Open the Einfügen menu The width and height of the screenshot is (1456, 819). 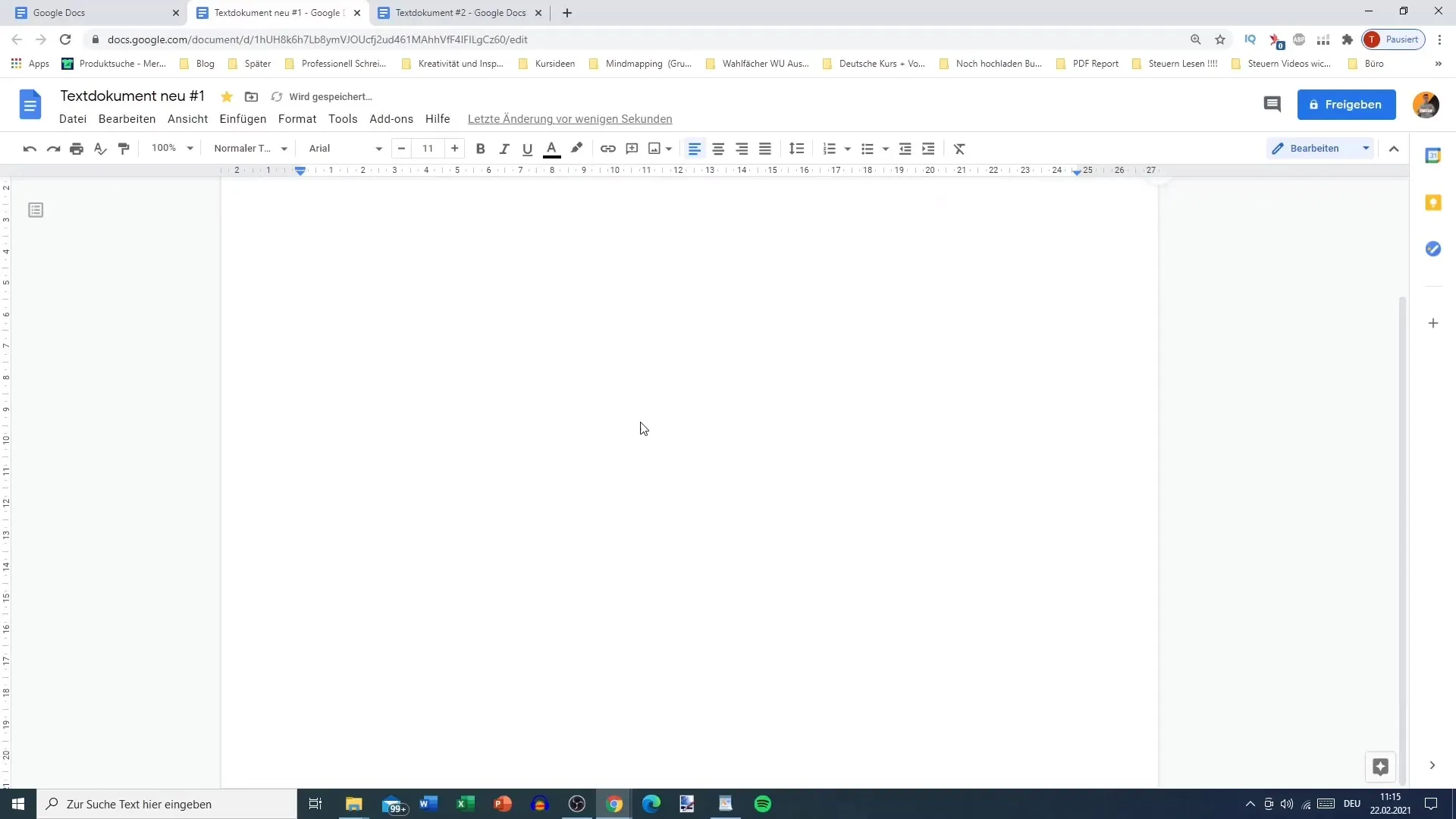pyautogui.click(x=242, y=119)
